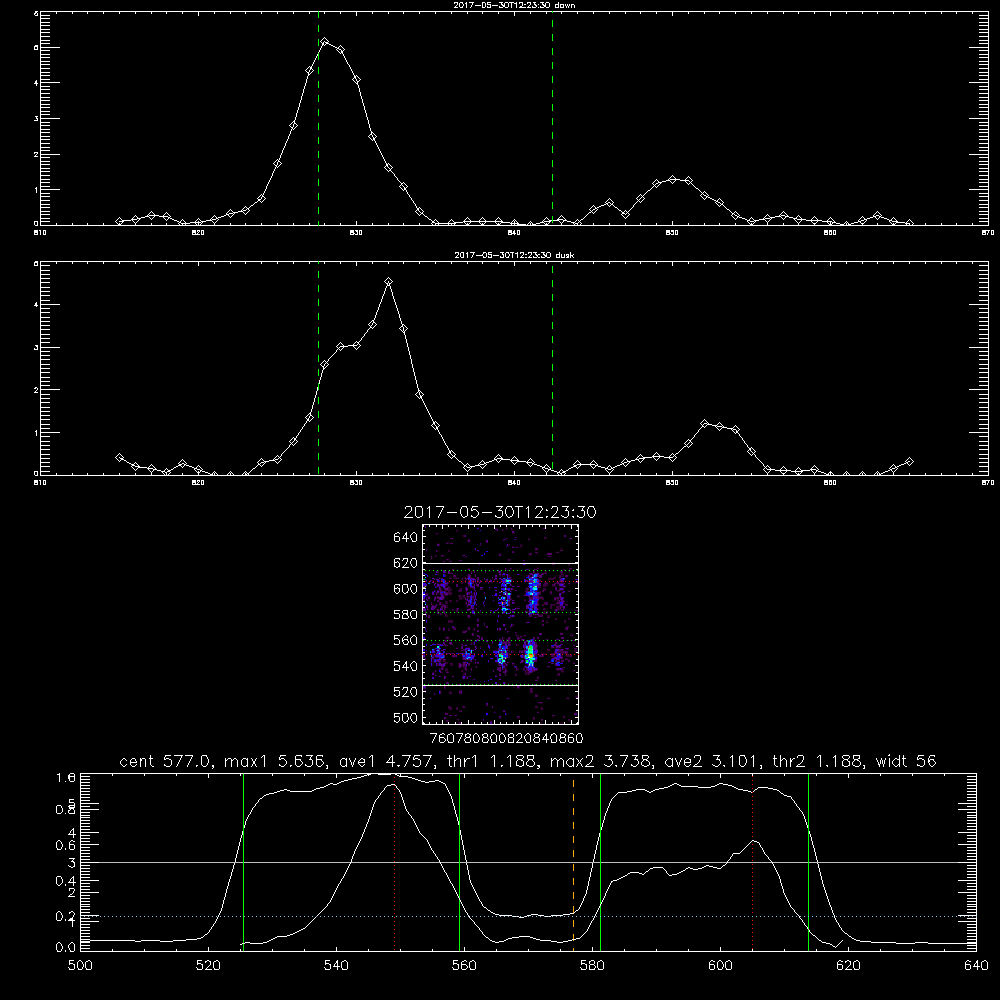Click the spectral heatmap image
The image size is (1000, 1000).
click(x=501, y=624)
